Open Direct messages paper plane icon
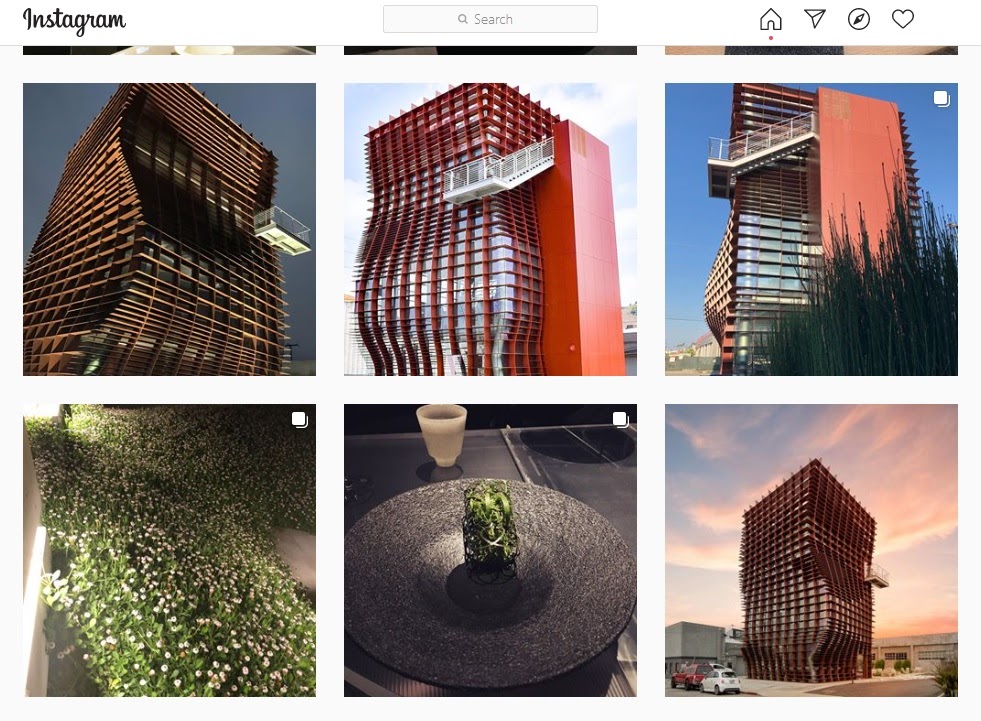This screenshot has width=981, height=721. [x=815, y=19]
